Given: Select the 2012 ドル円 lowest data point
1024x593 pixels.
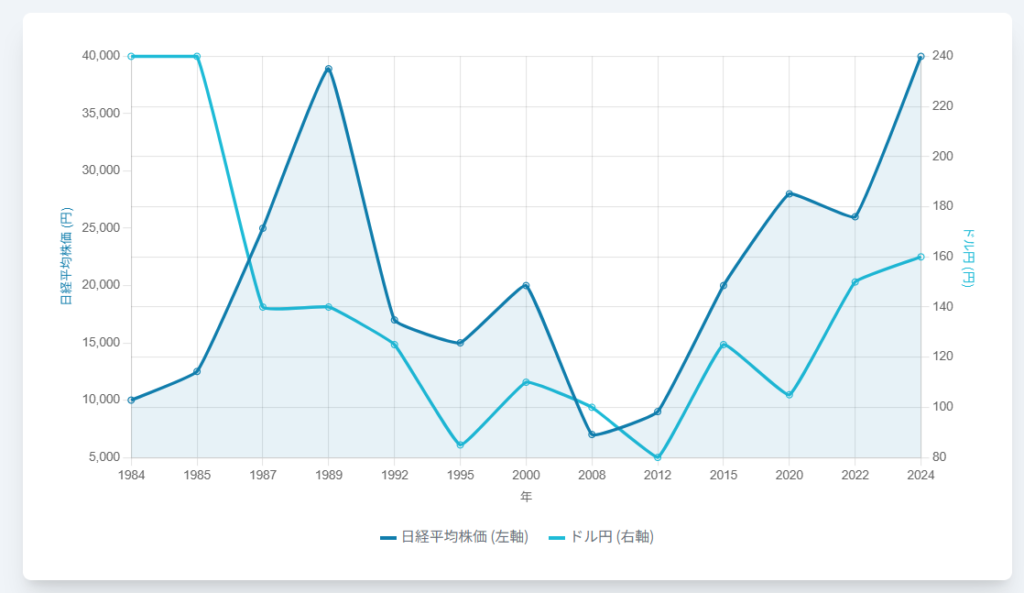Looking at the screenshot, I should [657, 457].
